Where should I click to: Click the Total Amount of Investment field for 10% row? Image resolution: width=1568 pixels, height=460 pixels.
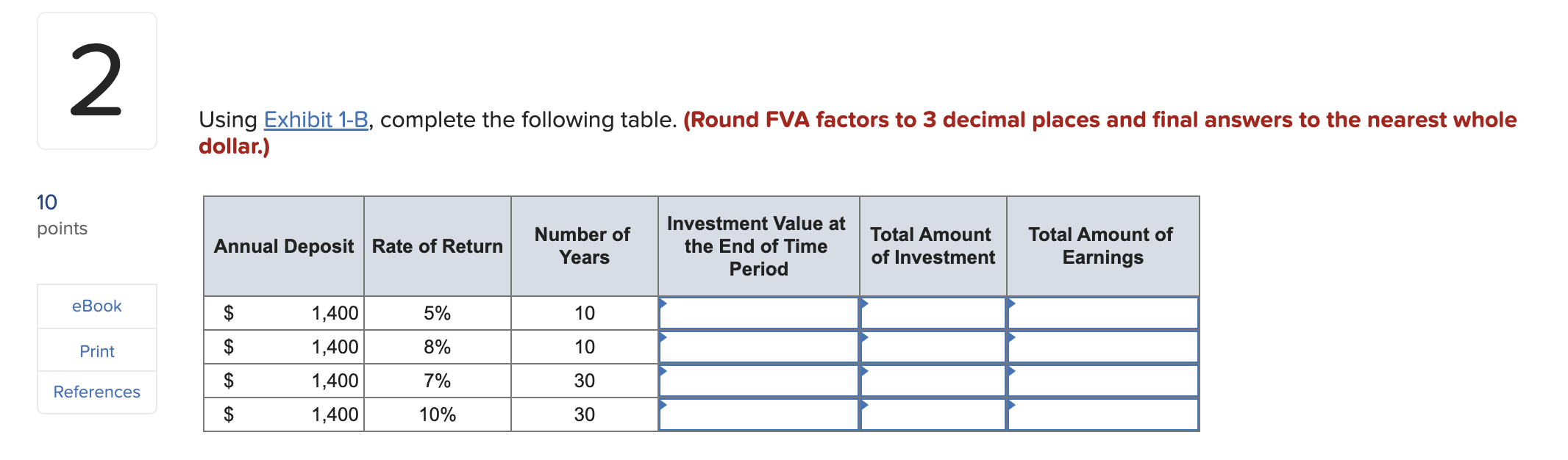click(932, 414)
